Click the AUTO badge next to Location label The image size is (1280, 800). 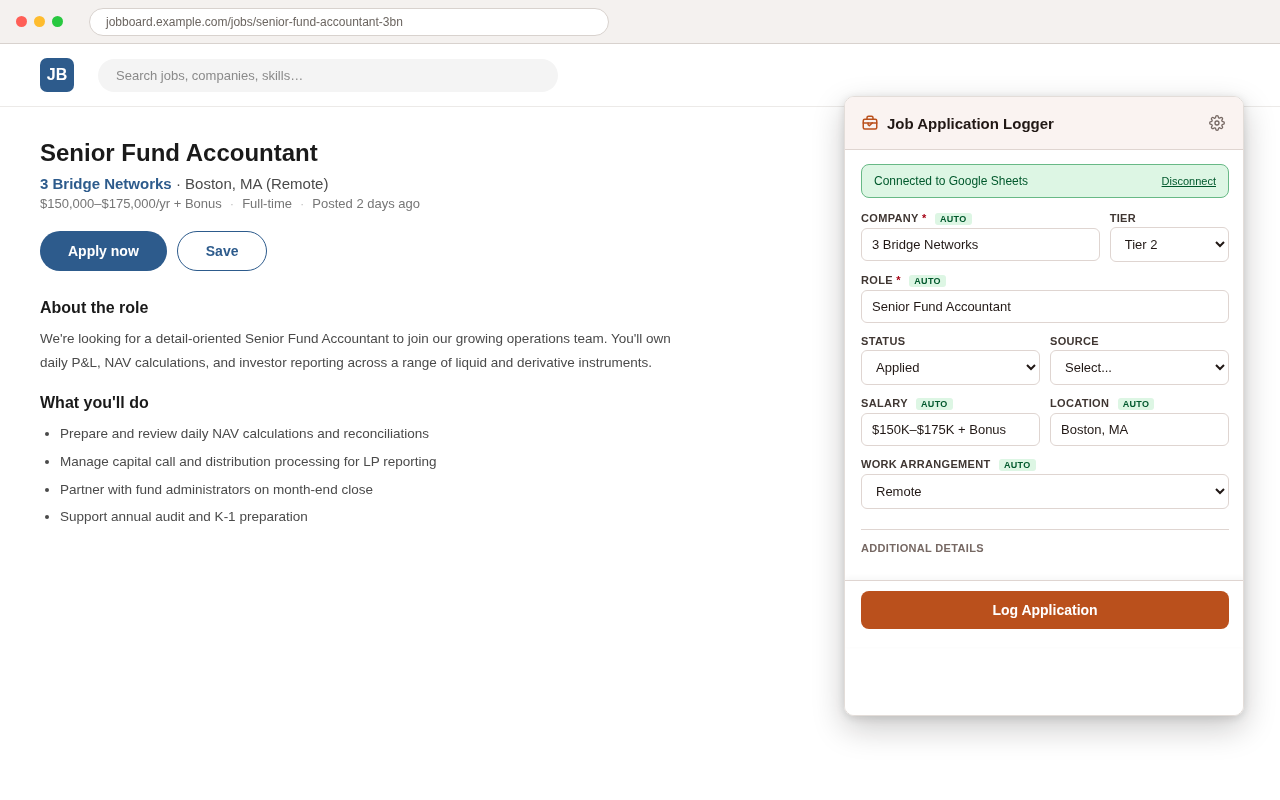pos(1136,404)
